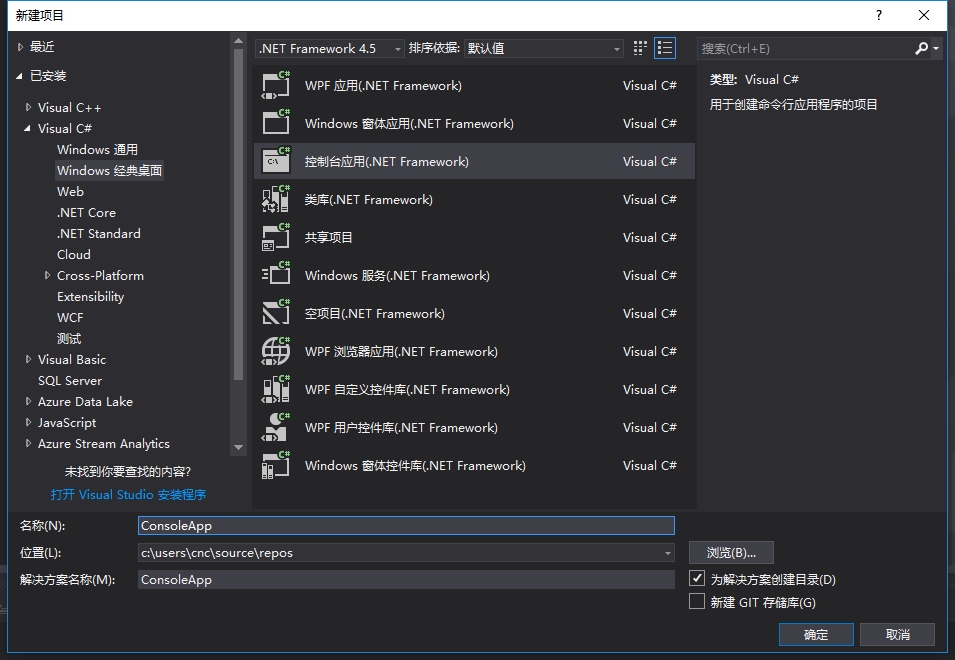
Task: Click the 共享项目 template icon
Action: [x=276, y=237]
